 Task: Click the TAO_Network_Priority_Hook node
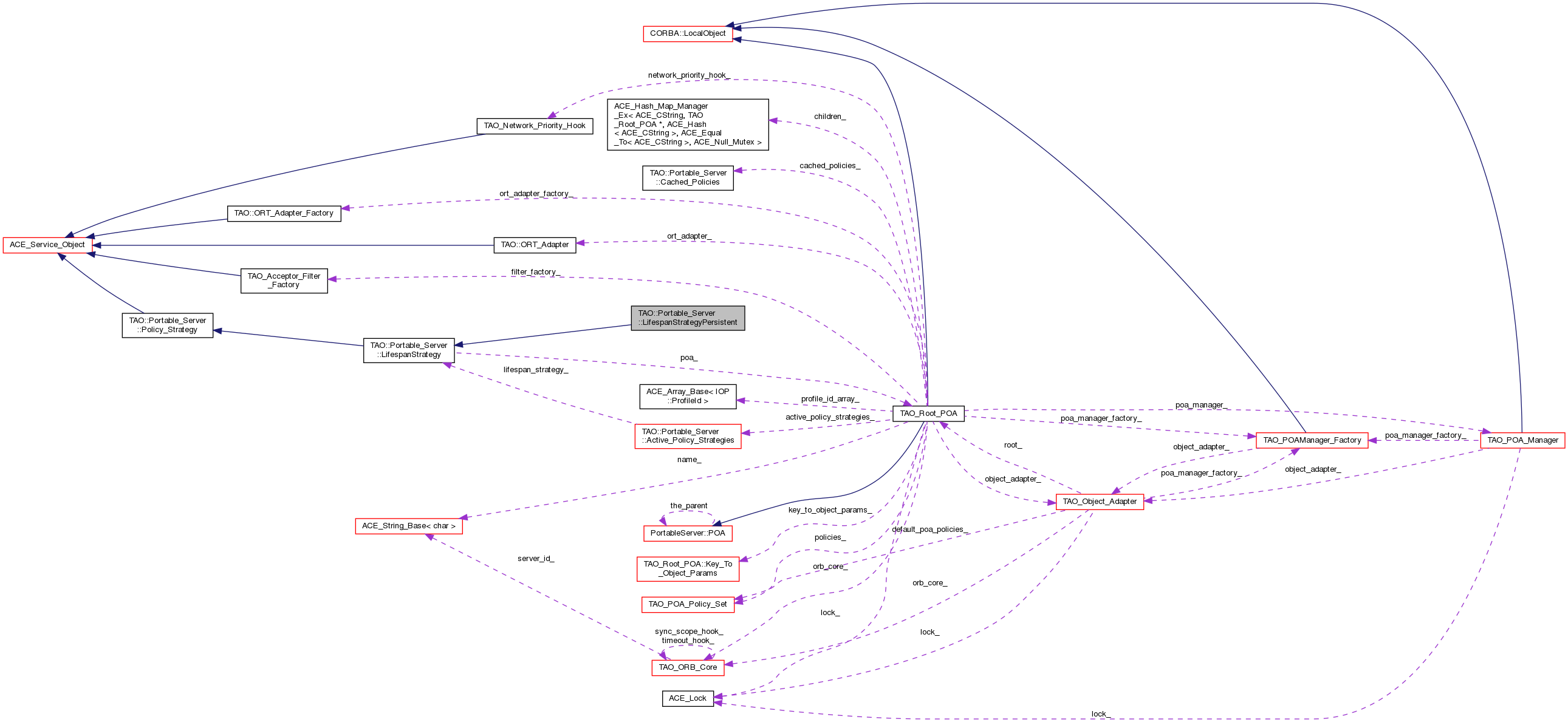pyautogui.click(x=534, y=126)
